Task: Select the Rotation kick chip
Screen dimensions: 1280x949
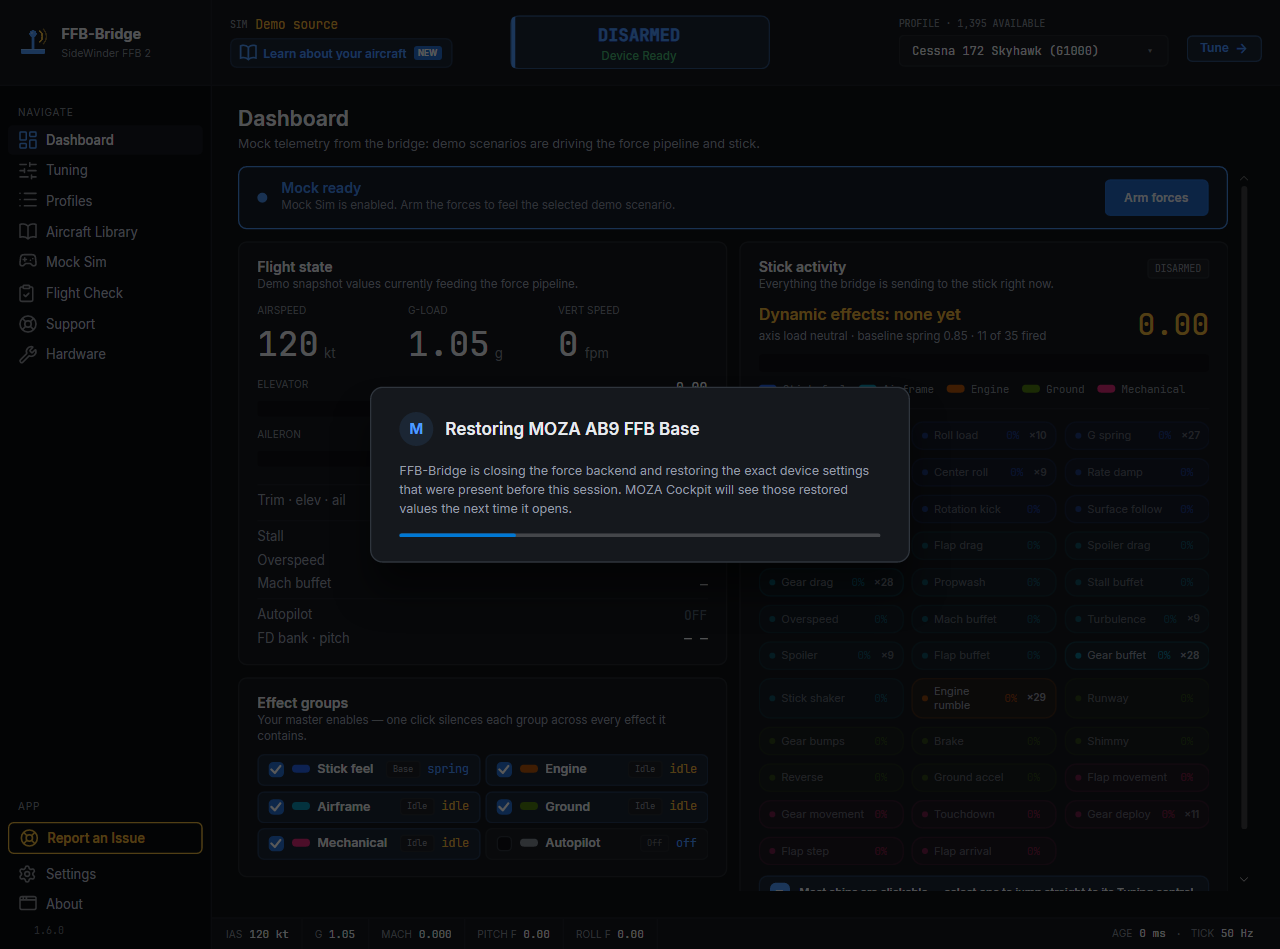Action: 984,509
